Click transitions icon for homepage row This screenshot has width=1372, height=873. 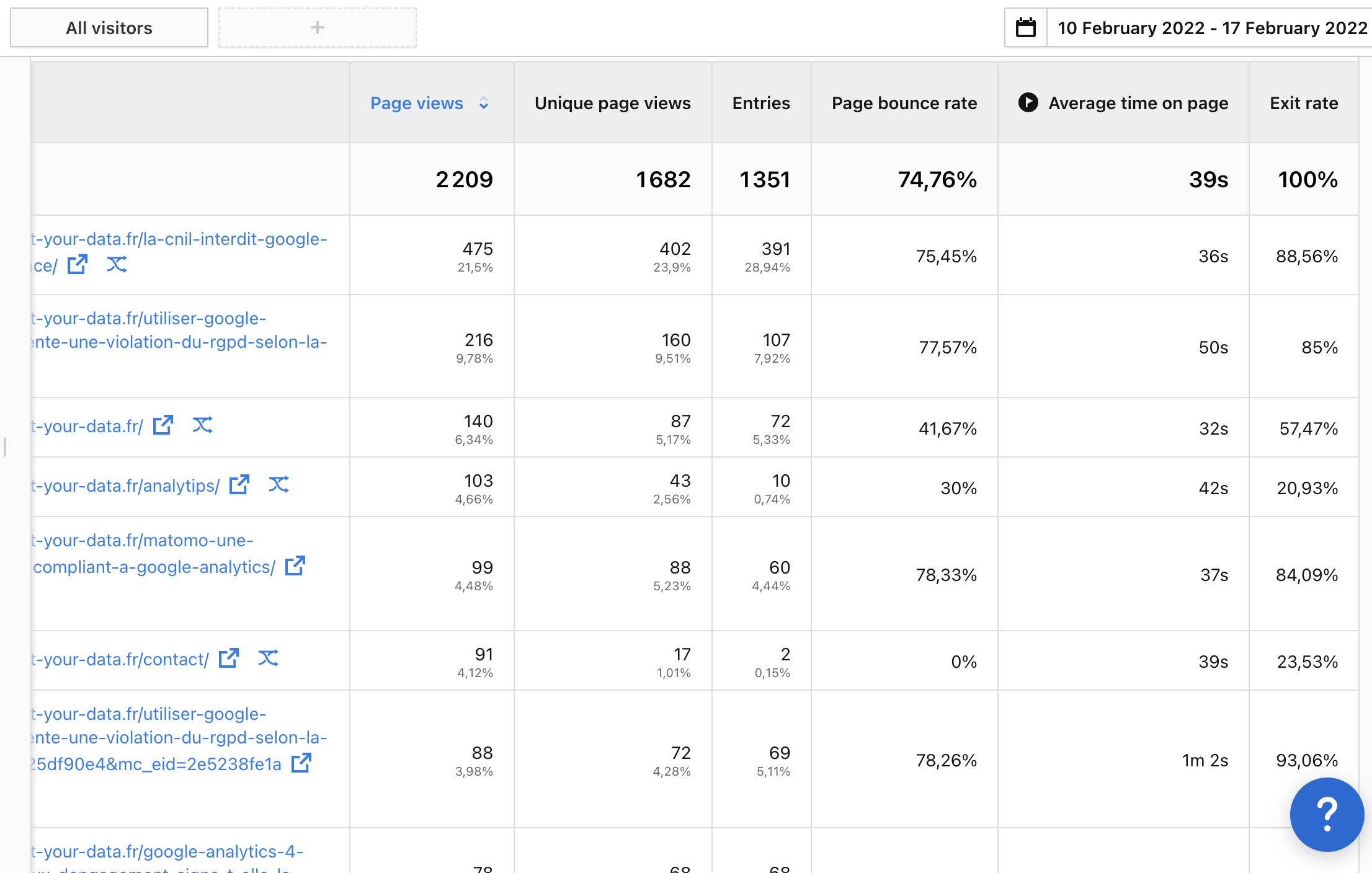202,425
